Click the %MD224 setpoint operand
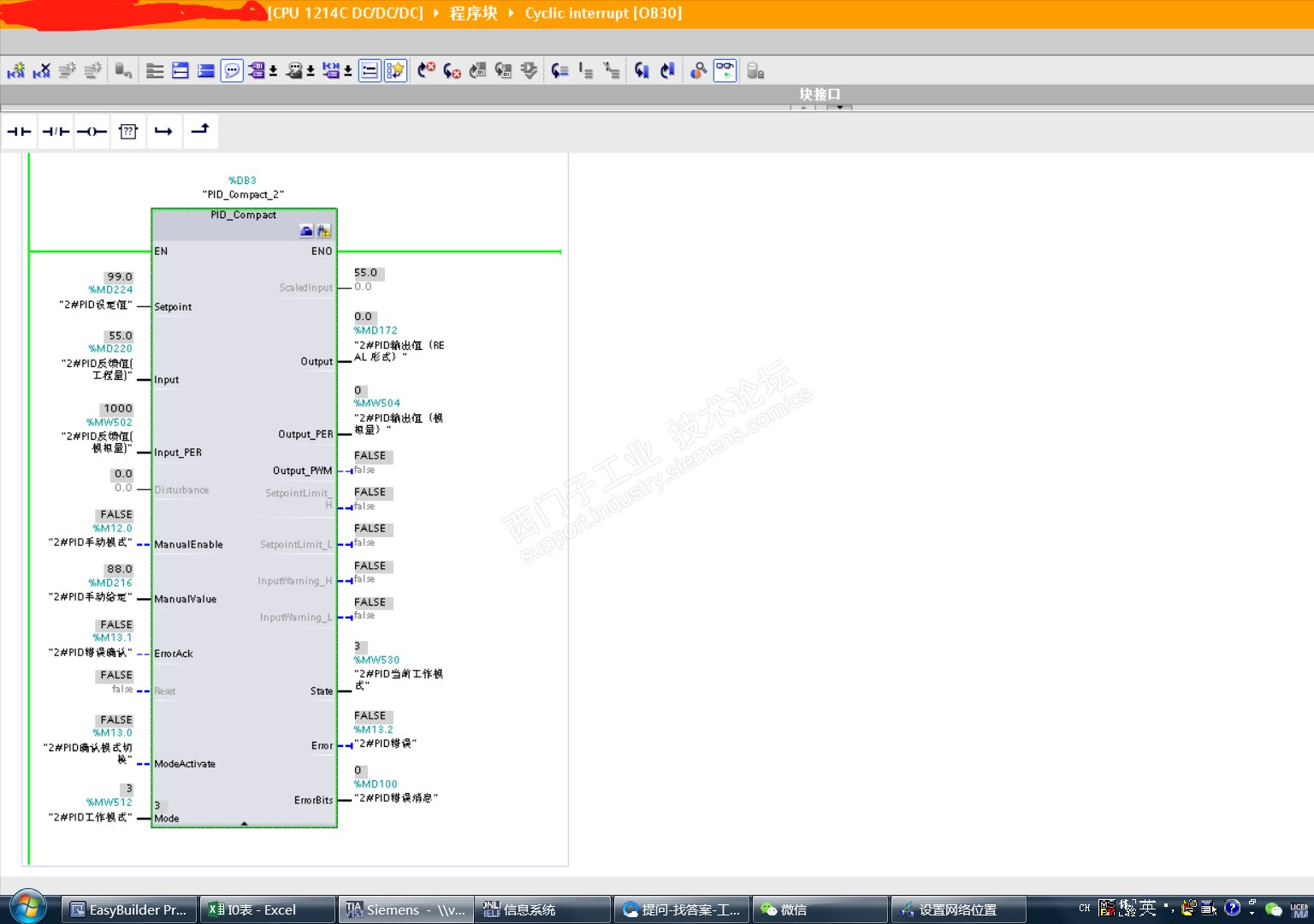Viewport: 1314px width, 924px height. (x=110, y=290)
